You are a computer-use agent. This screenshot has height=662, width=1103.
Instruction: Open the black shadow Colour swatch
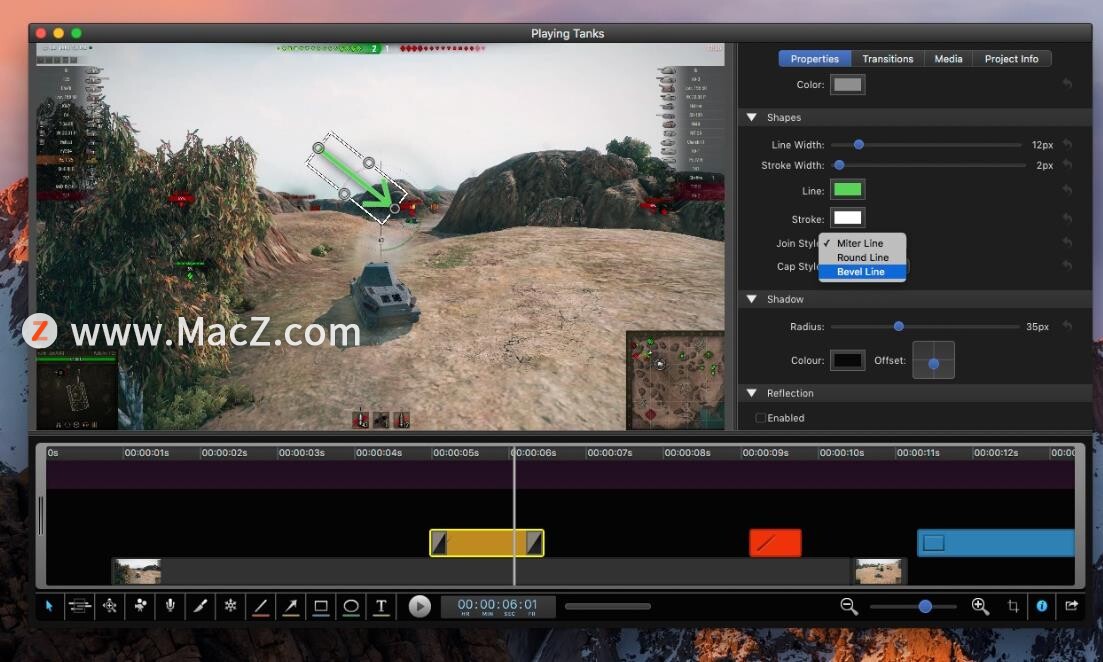[848, 360]
